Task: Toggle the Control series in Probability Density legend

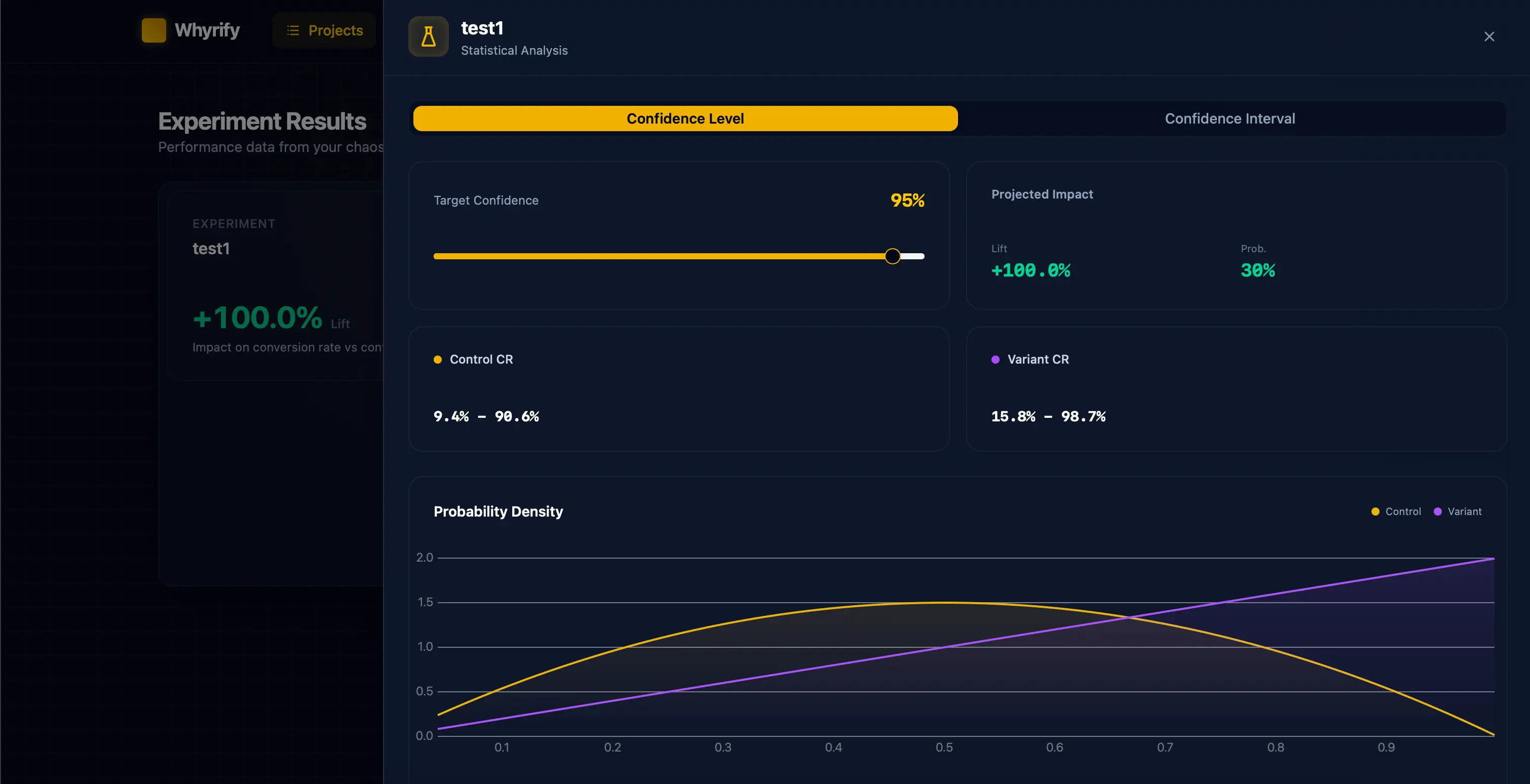Action: (x=1396, y=512)
